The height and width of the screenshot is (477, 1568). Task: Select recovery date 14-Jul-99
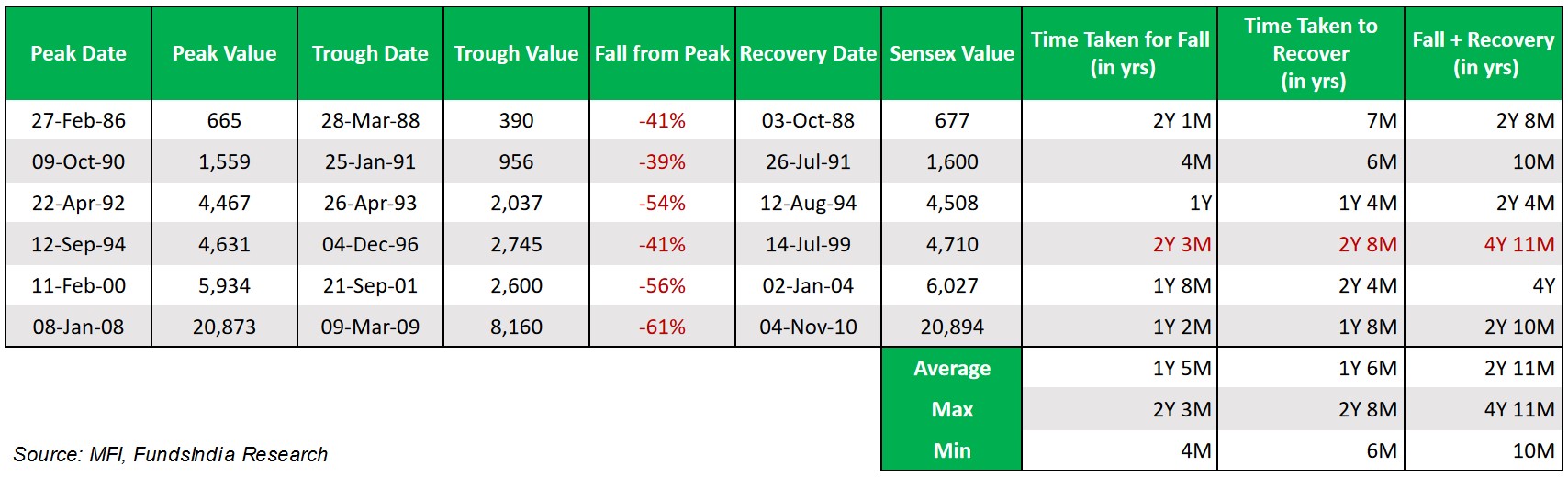pos(808,244)
